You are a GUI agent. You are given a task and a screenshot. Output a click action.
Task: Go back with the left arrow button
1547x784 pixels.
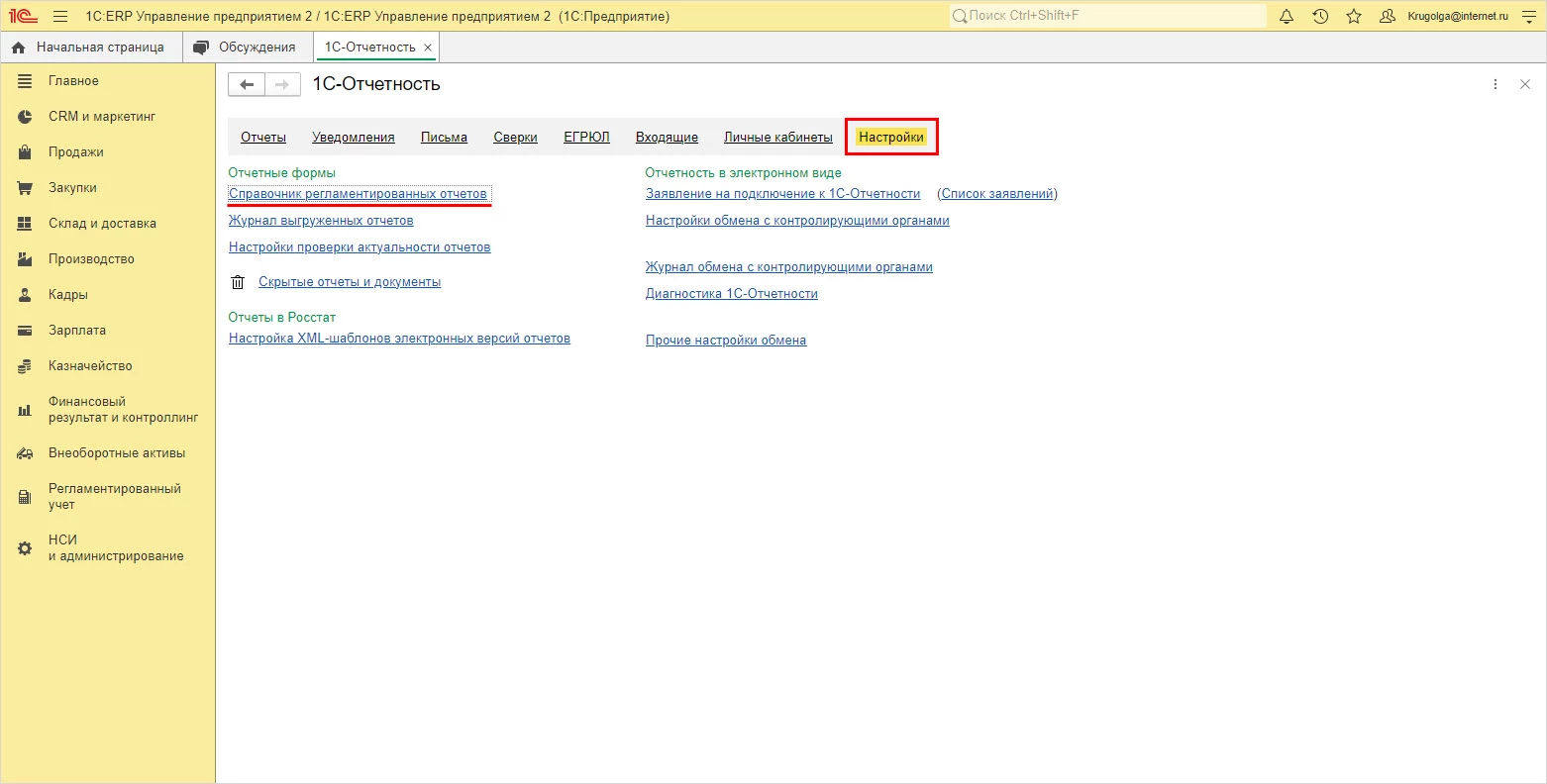(x=247, y=85)
